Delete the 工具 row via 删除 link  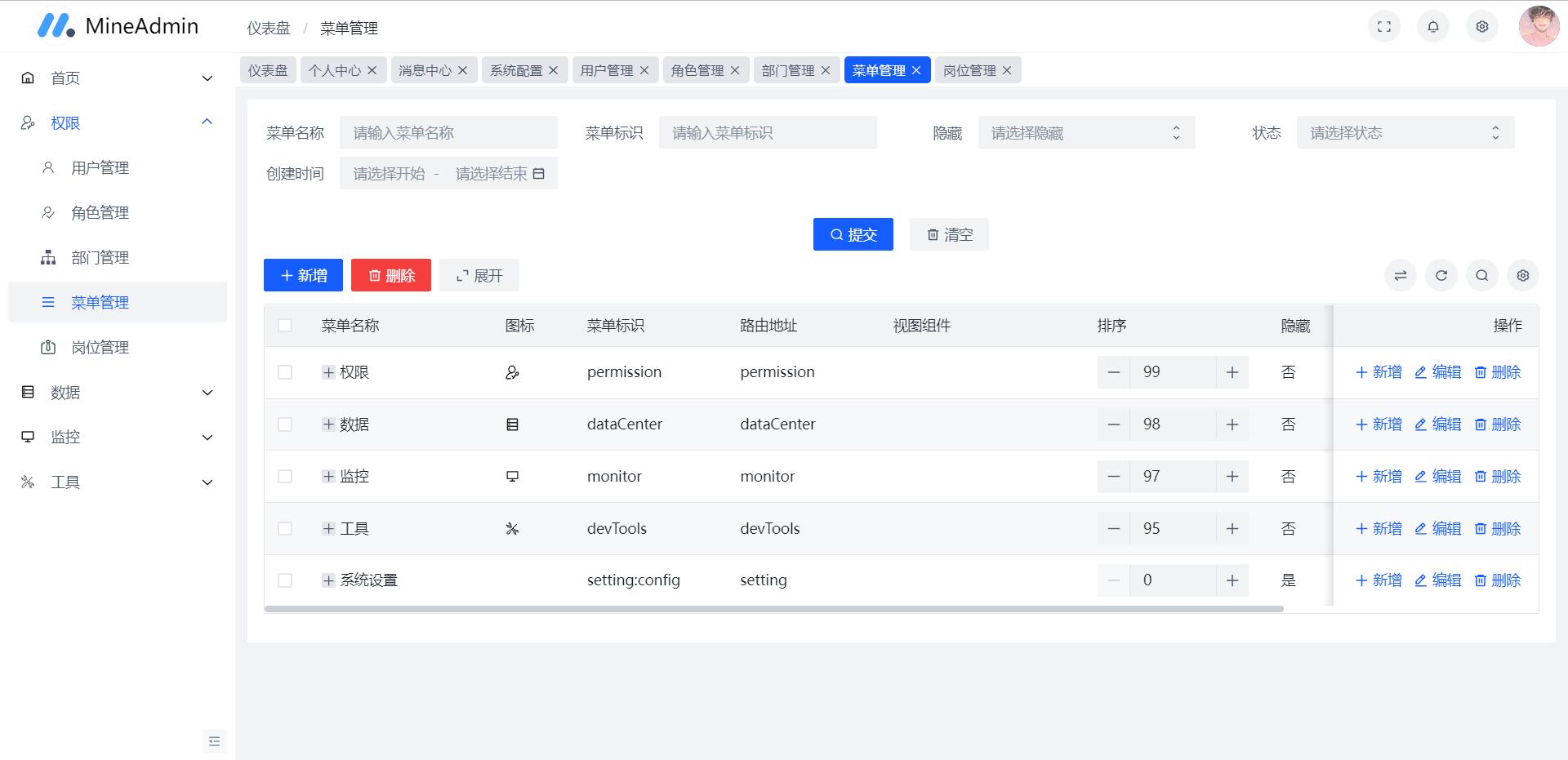[x=1498, y=529]
